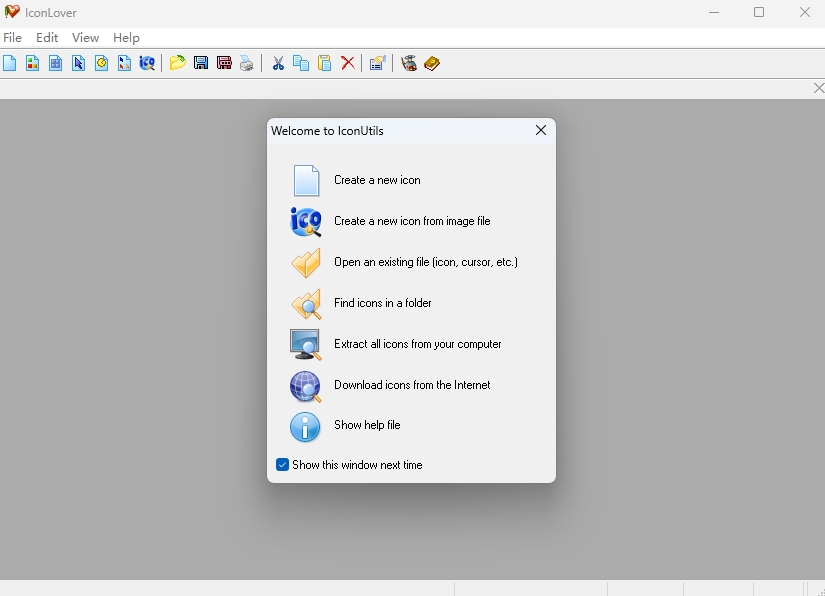The width and height of the screenshot is (825, 596).
Task: Uncheck Show this window next time
Action: point(283,464)
